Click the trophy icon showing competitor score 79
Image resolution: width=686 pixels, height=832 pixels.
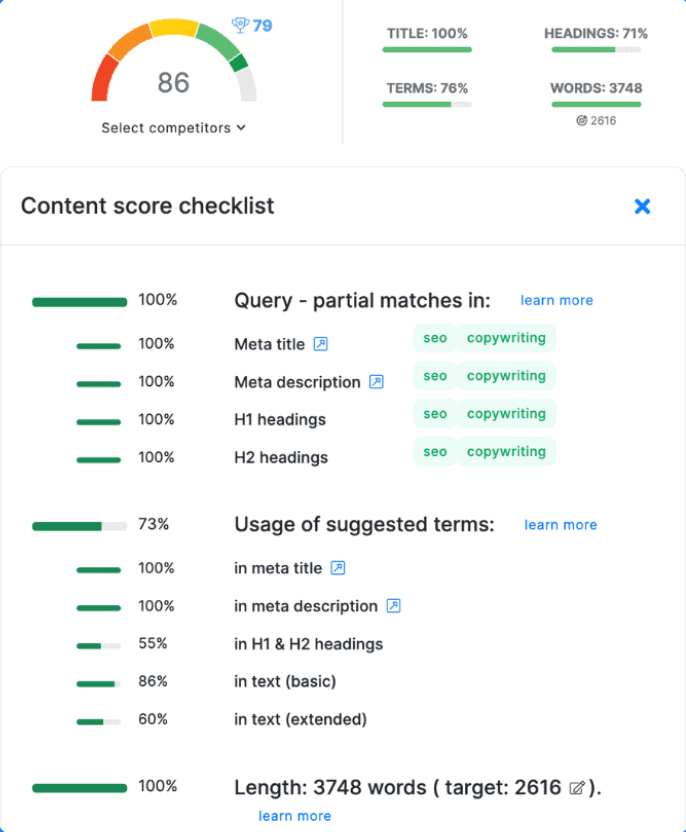[x=239, y=24]
